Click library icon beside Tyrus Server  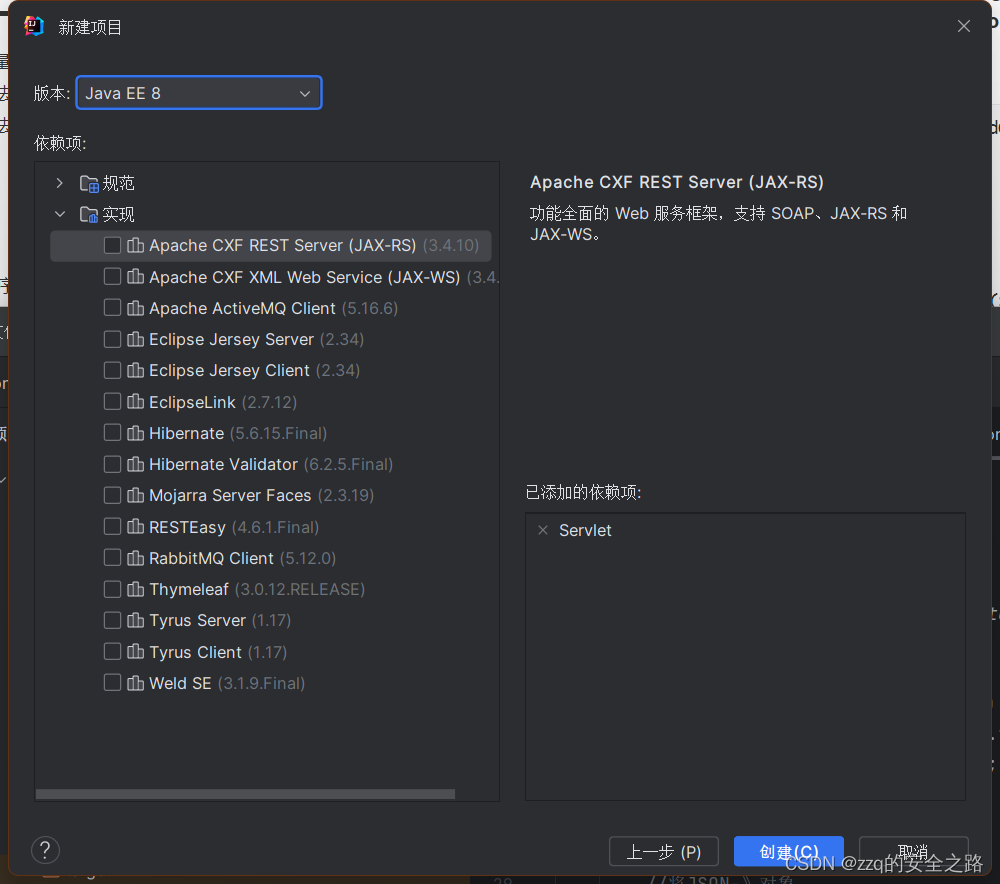pyautogui.click(x=135, y=621)
